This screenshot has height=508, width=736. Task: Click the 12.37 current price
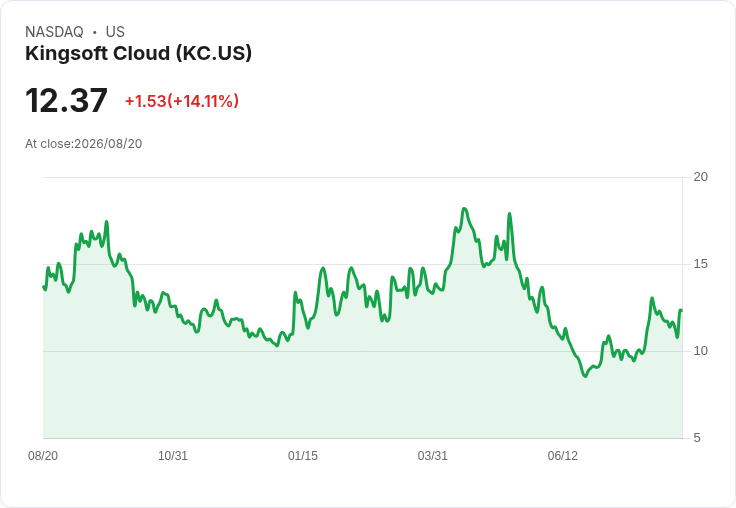coord(66,100)
